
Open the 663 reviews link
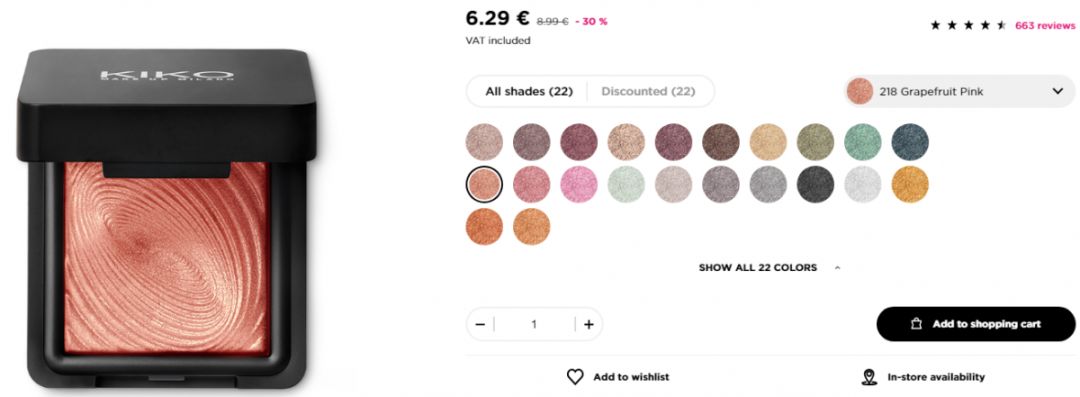point(1044,26)
